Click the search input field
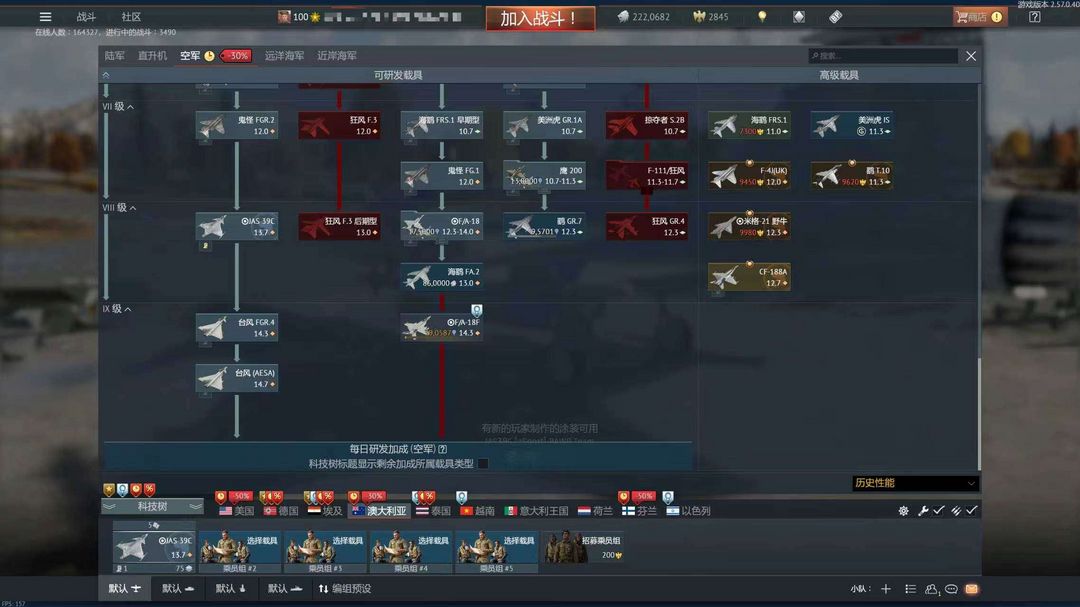 point(883,56)
